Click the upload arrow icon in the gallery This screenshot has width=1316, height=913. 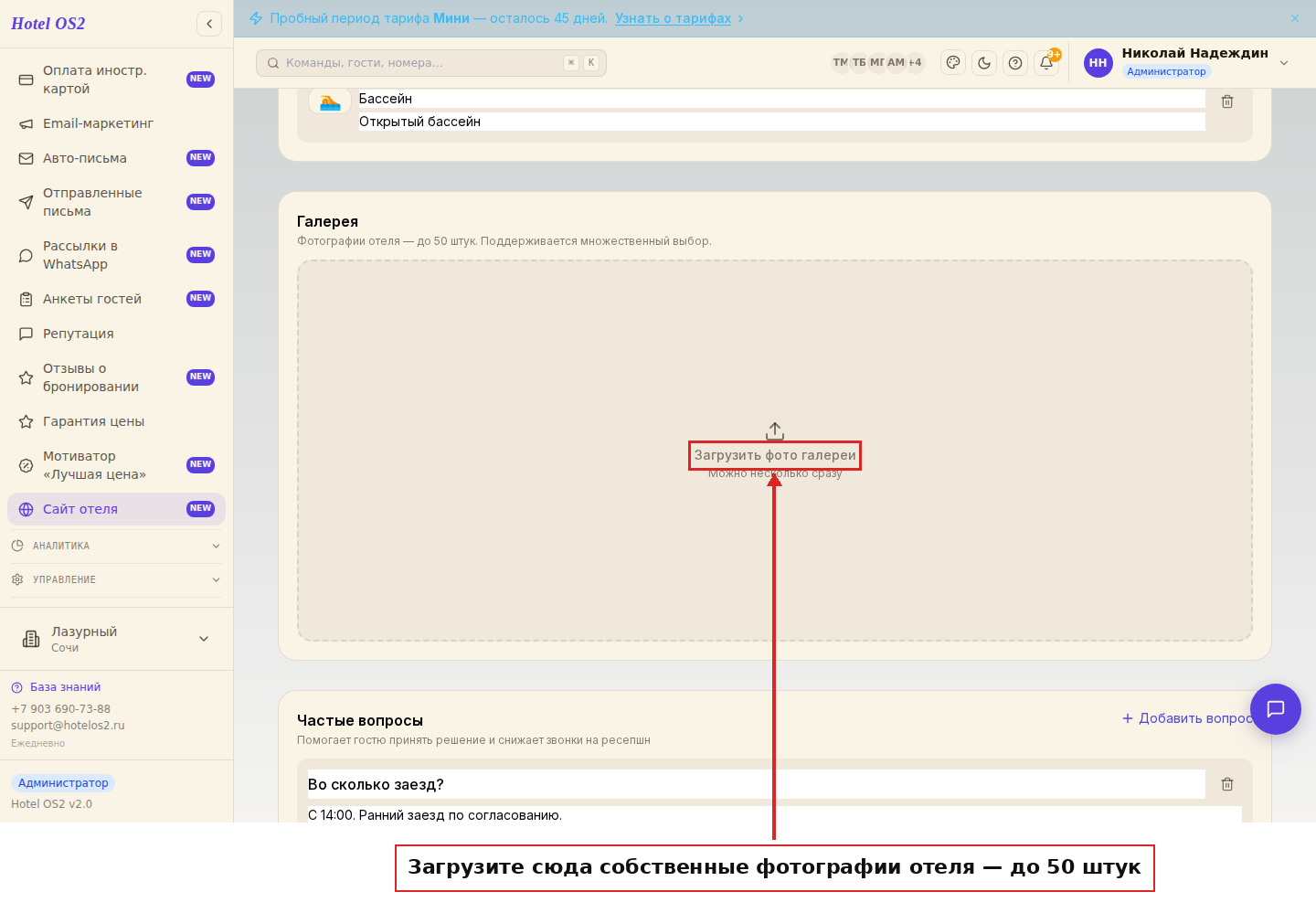(775, 430)
